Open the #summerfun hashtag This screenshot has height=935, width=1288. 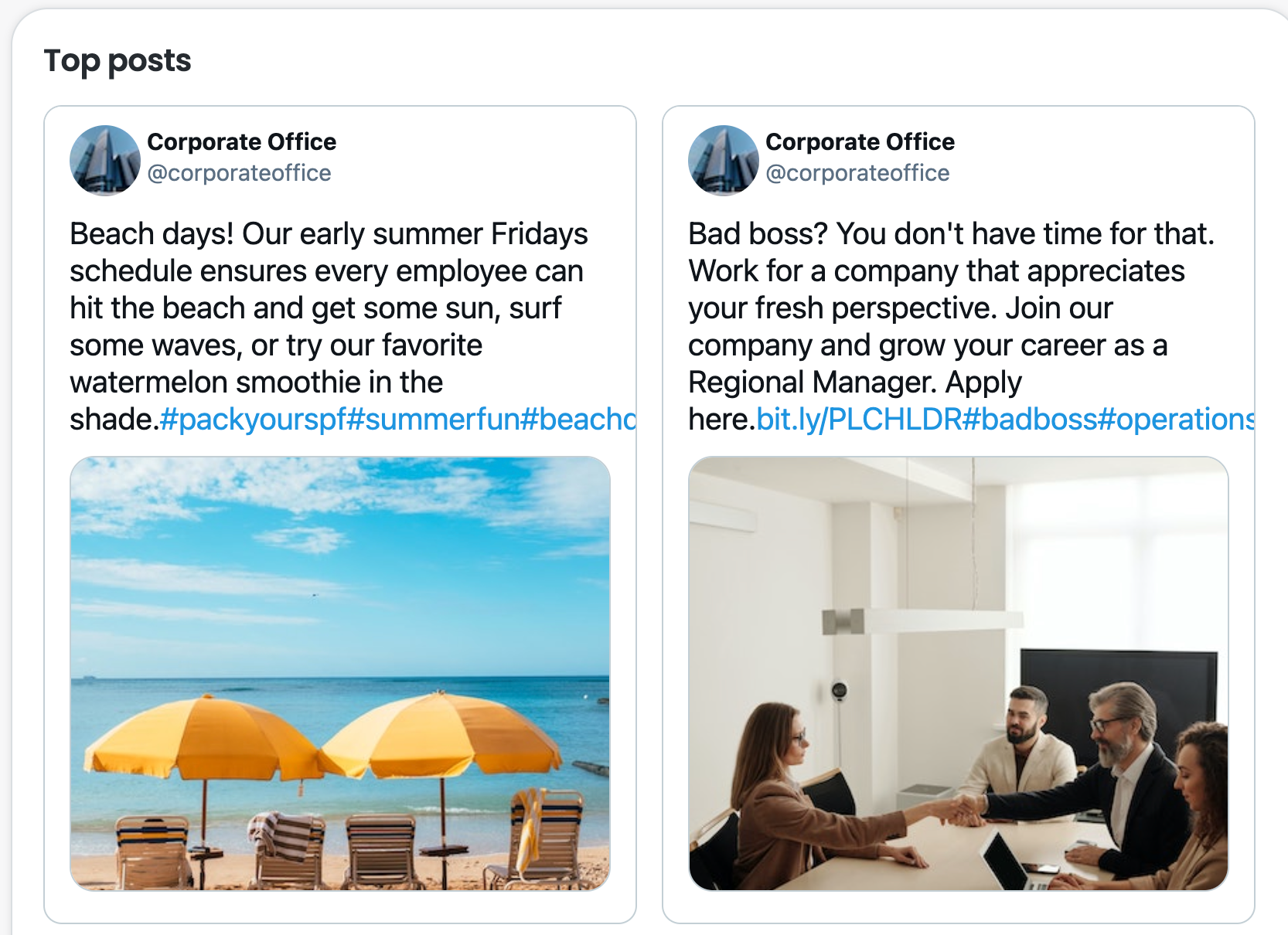433,420
